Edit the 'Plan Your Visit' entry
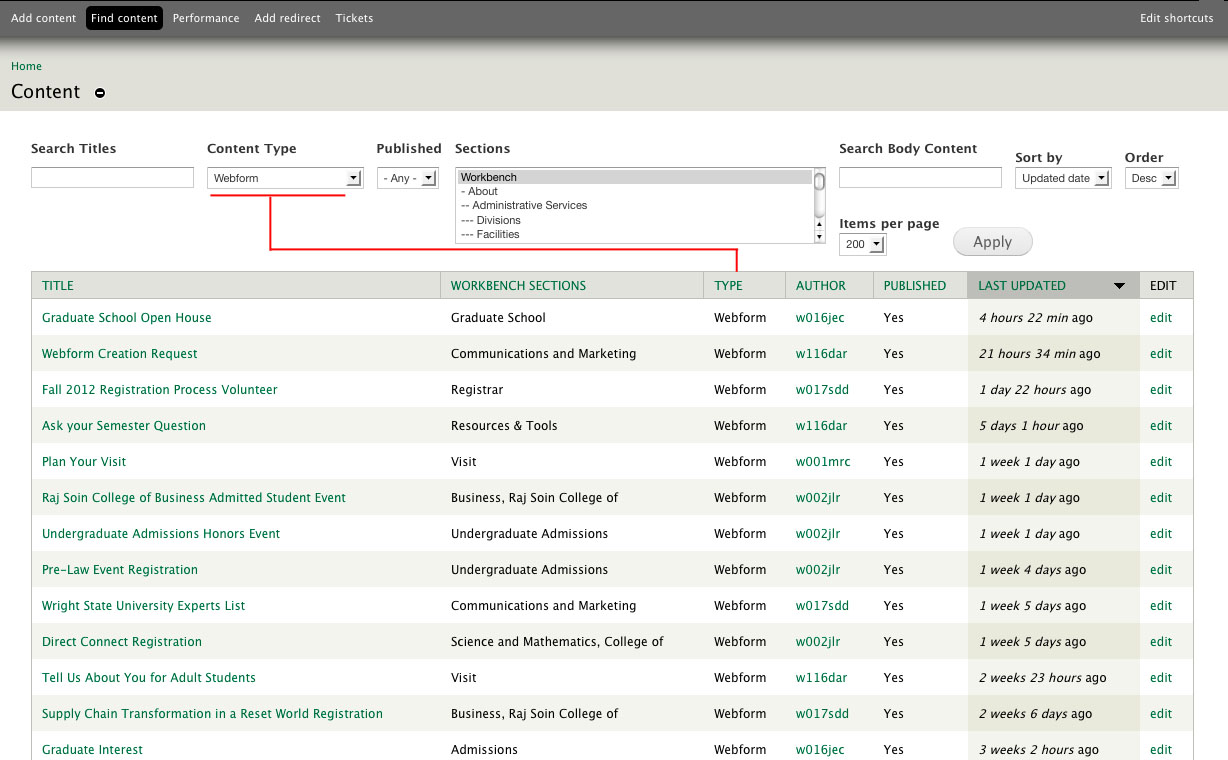 (1160, 461)
